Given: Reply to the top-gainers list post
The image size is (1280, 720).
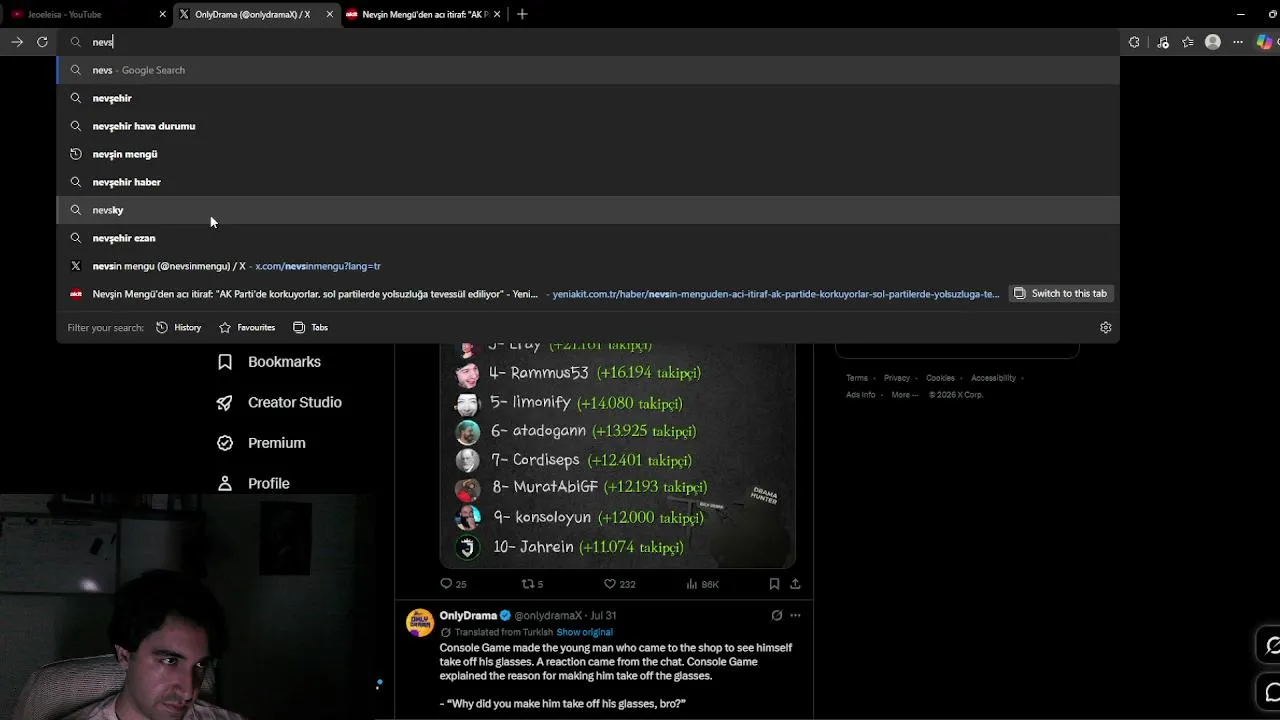Looking at the screenshot, I should tap(453, 584).
